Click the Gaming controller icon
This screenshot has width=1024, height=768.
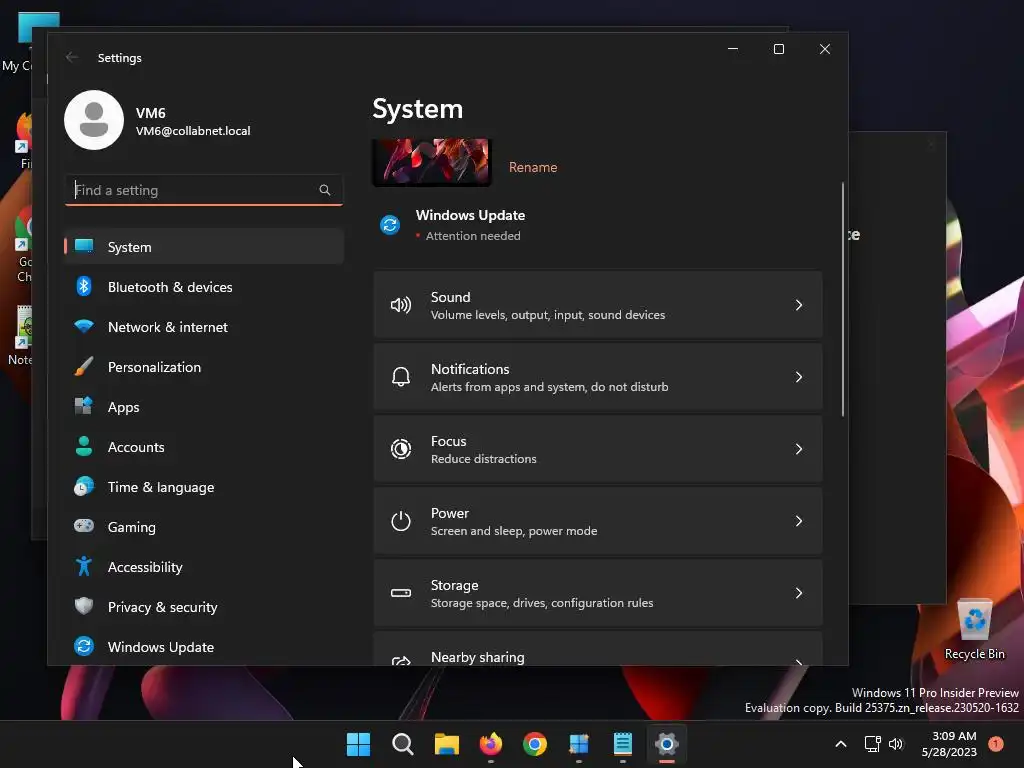[84, 526]
